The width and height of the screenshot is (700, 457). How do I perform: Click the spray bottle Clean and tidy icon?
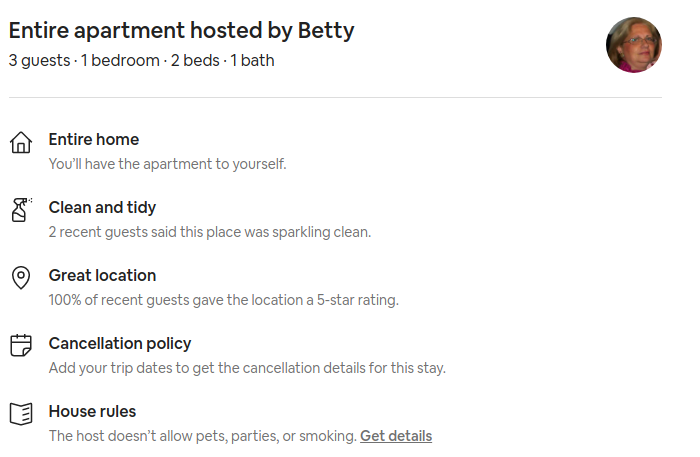[21, 210]
